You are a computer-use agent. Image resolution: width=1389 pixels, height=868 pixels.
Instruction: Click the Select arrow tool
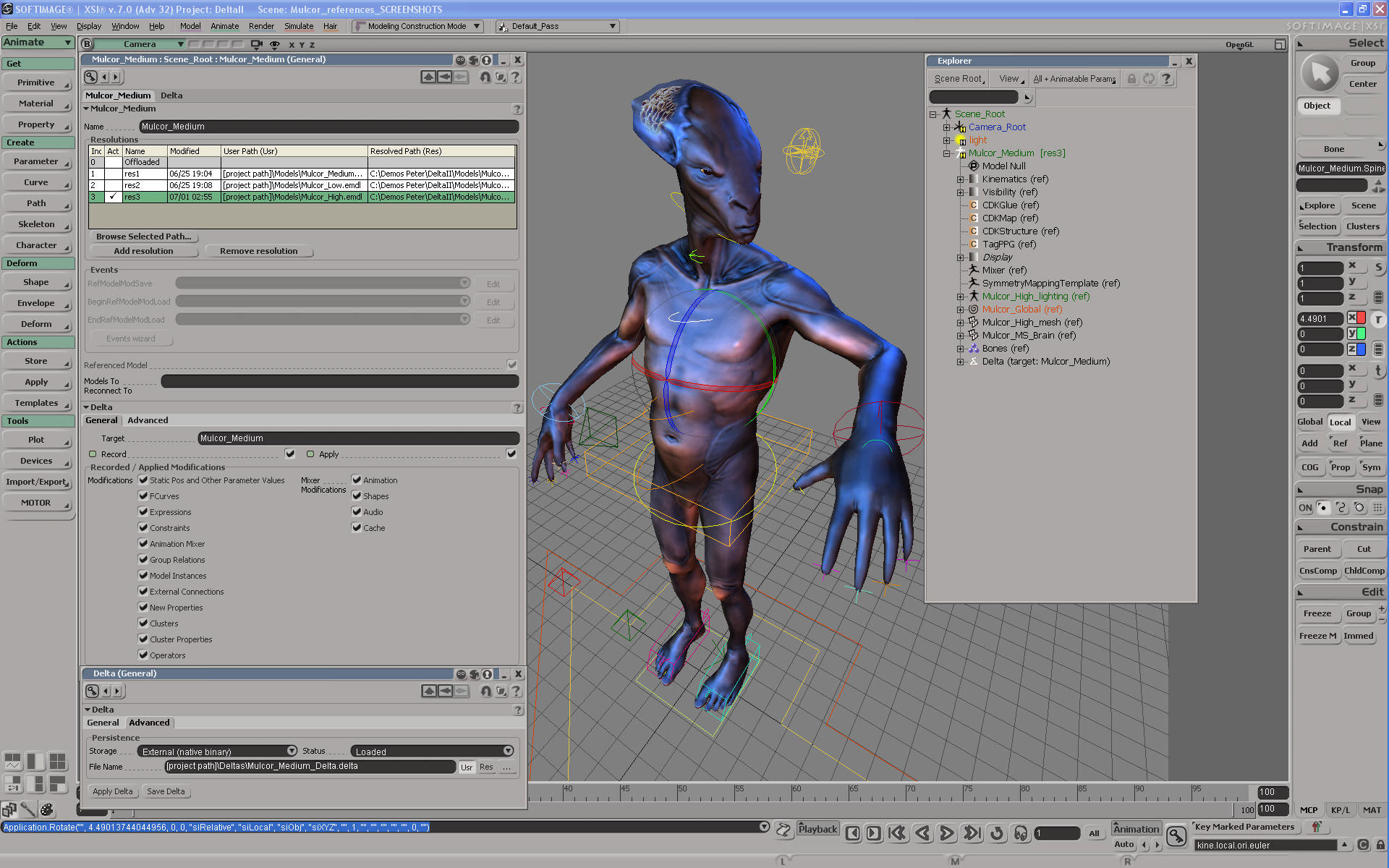1320,73
